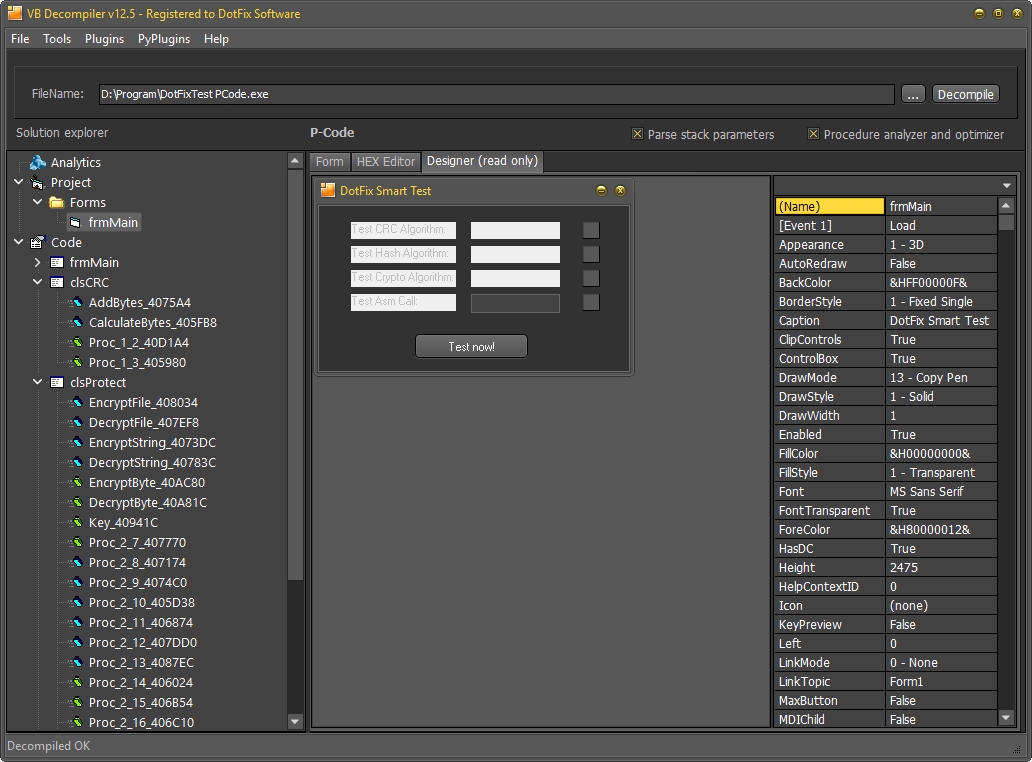Click the VB Decompiler title bar app icon
The height and width of the screenshot is (762, 1032).
click(14, 13)
